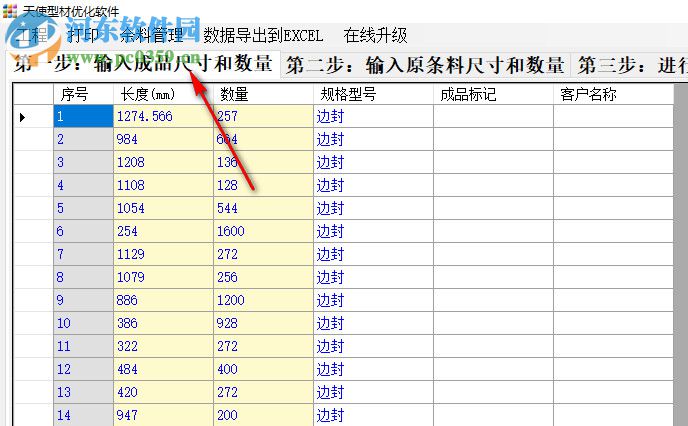The width and height of the screenshot is (688, 426).
Task: Click empty 成品标记 cell in row 1
Action: pyautogui.click(x=493, y=116)
